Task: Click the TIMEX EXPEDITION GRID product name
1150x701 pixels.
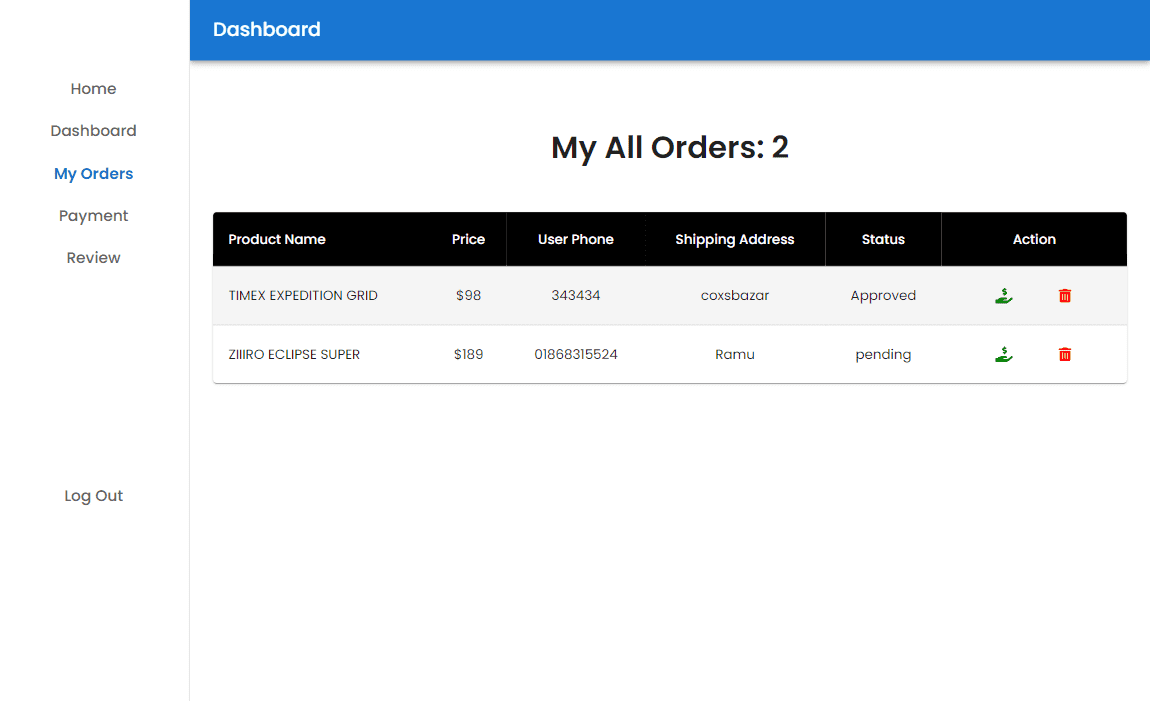Action: 303,296
